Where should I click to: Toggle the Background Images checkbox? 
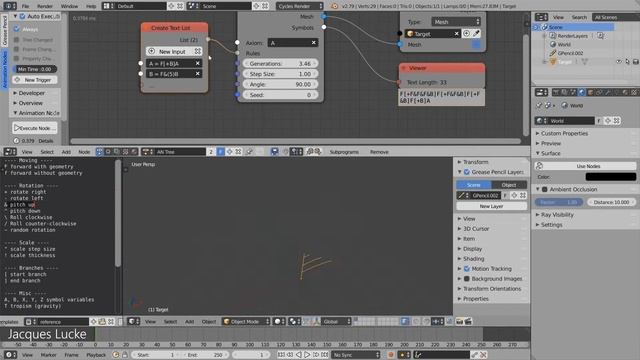[x=467, y=278]
